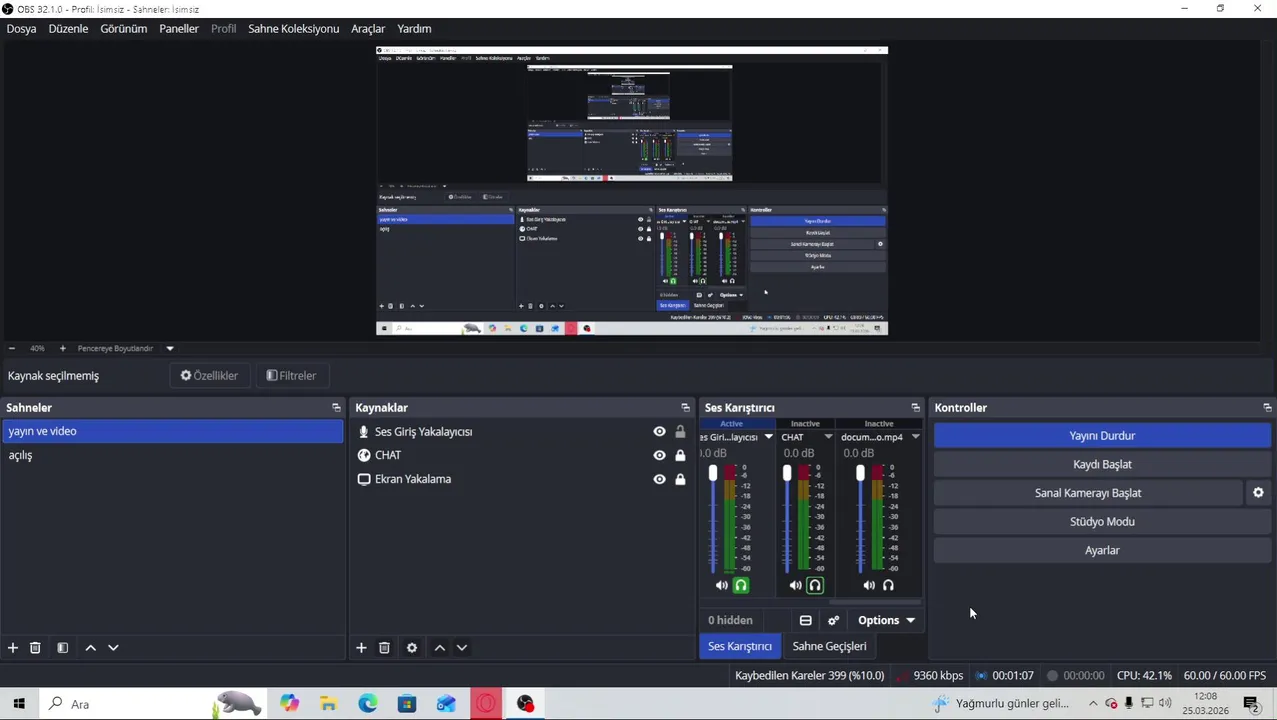Screen dimensions: 1277x720
Task: Open the Düzenle menu
Action: (68, 29)
